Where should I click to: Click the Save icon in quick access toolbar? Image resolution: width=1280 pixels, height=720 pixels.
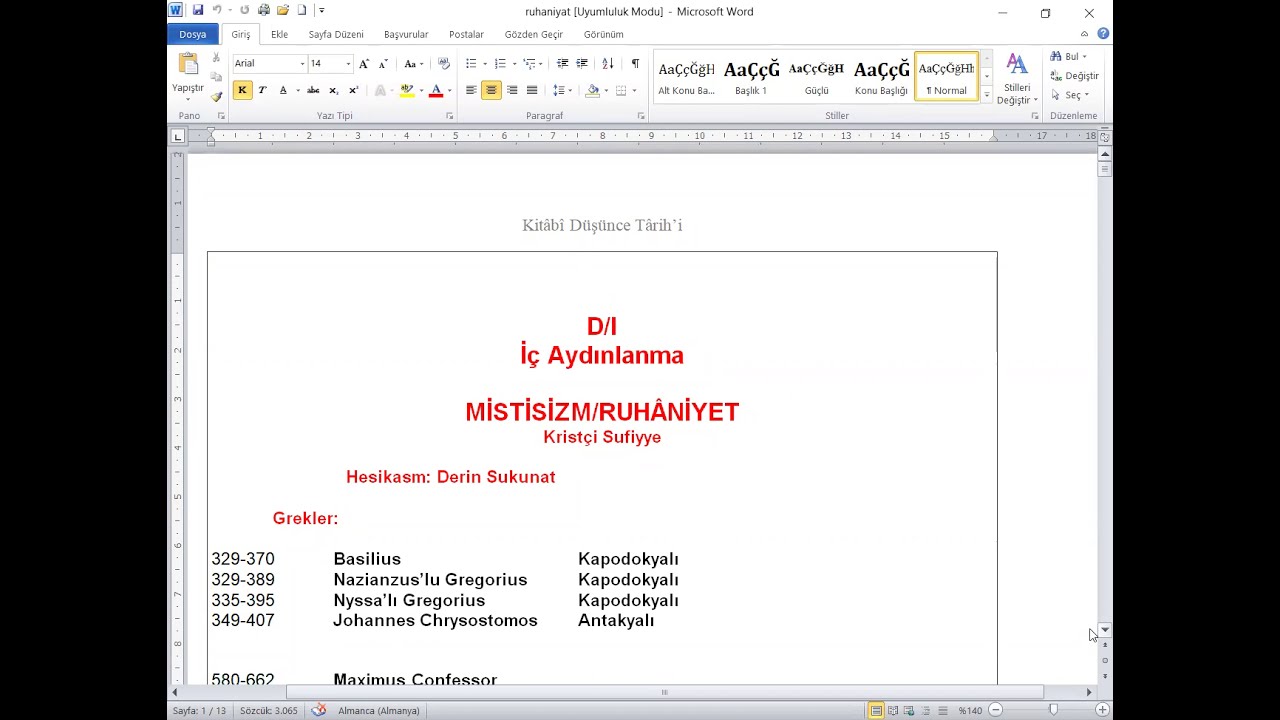click(198, 10)
